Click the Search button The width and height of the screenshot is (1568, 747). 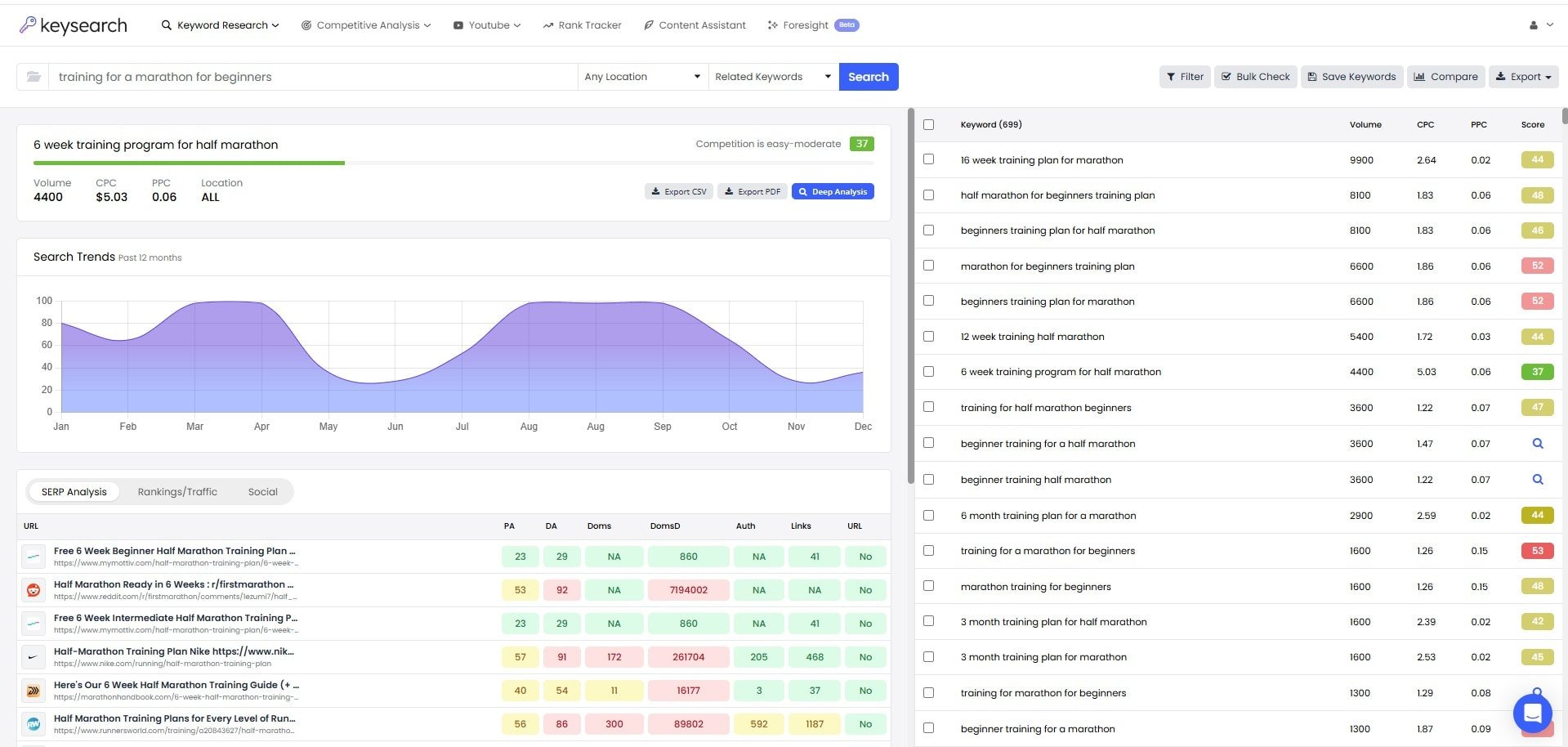coord(868,76)
